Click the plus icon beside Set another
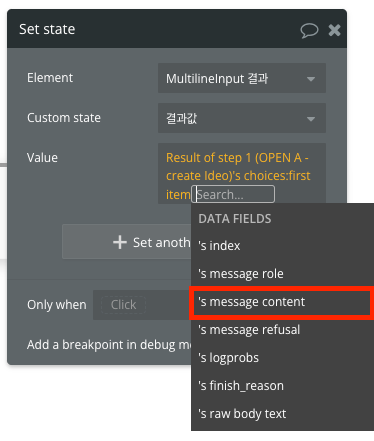 coord(120,242)
